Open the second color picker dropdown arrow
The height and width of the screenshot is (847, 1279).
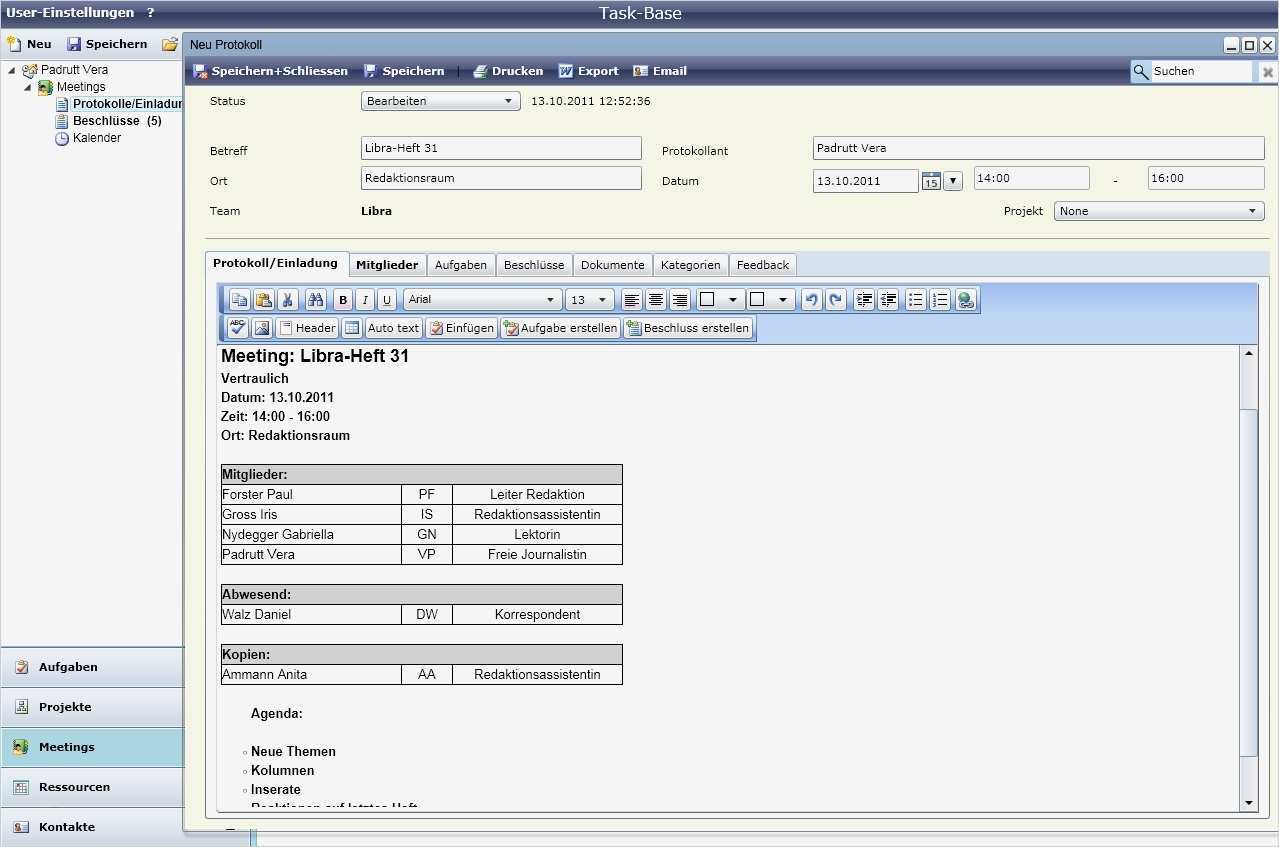click(783, 300)
